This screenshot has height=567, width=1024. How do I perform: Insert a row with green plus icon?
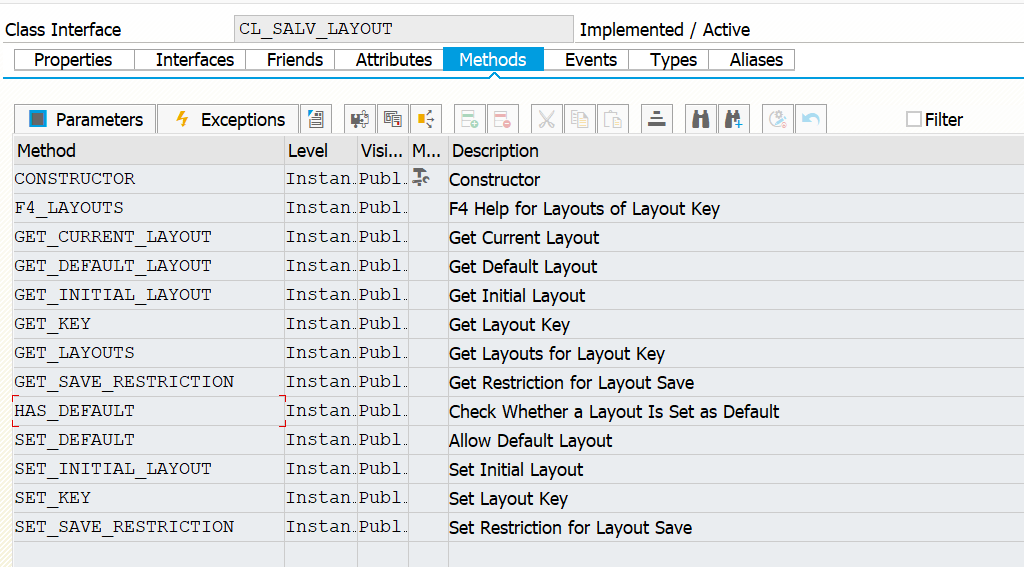470,119
